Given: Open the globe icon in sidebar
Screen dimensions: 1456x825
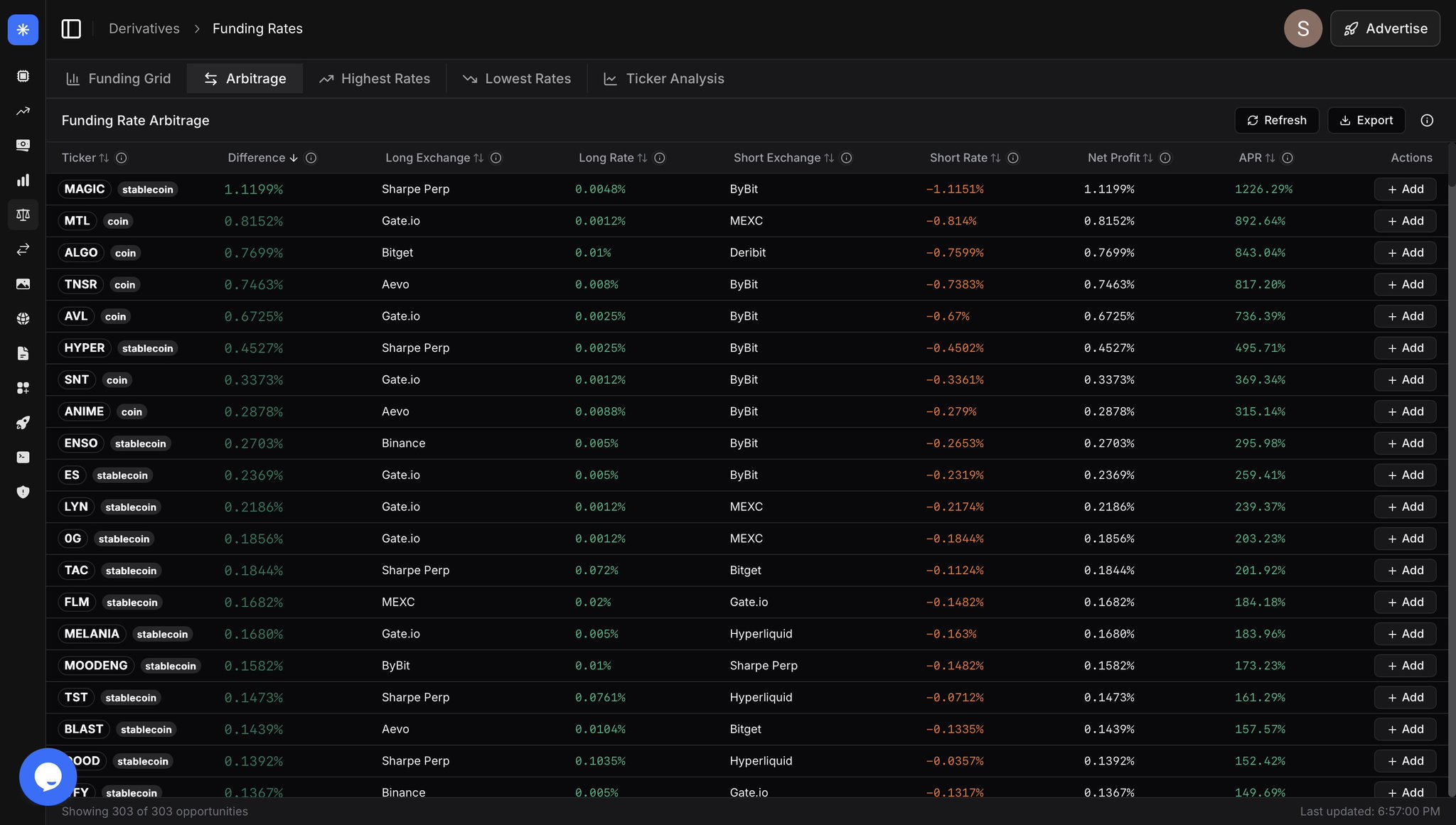Looking at the screenshot, I should tap(23, 318).
